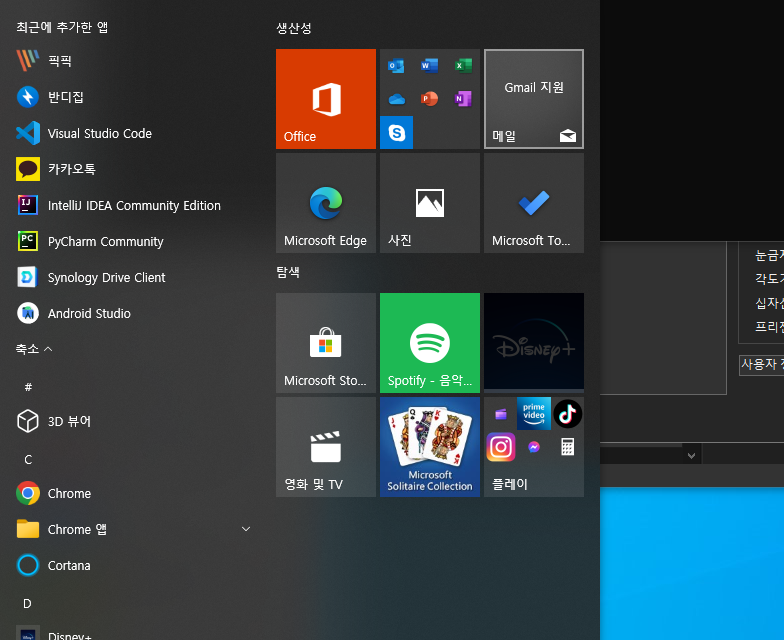Open the 사진 photos tile

tap(430, 203)
